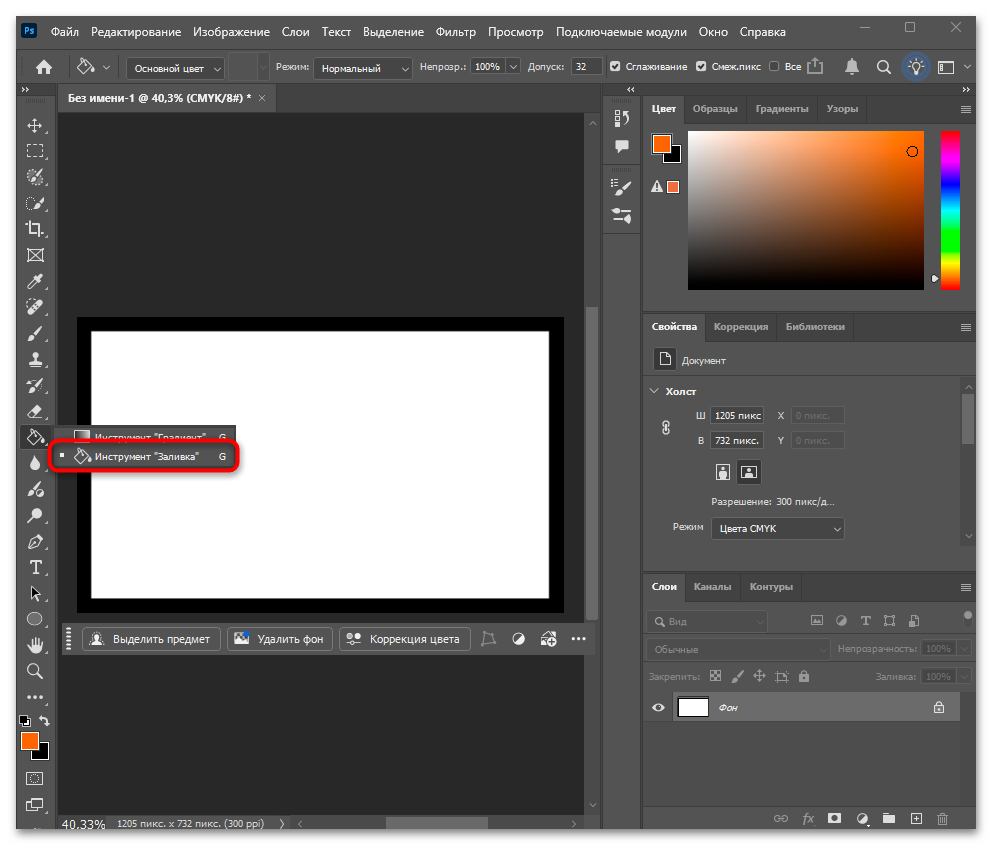
Task: Select the Zoom tool in toolbar
Action: pos(35,671)
